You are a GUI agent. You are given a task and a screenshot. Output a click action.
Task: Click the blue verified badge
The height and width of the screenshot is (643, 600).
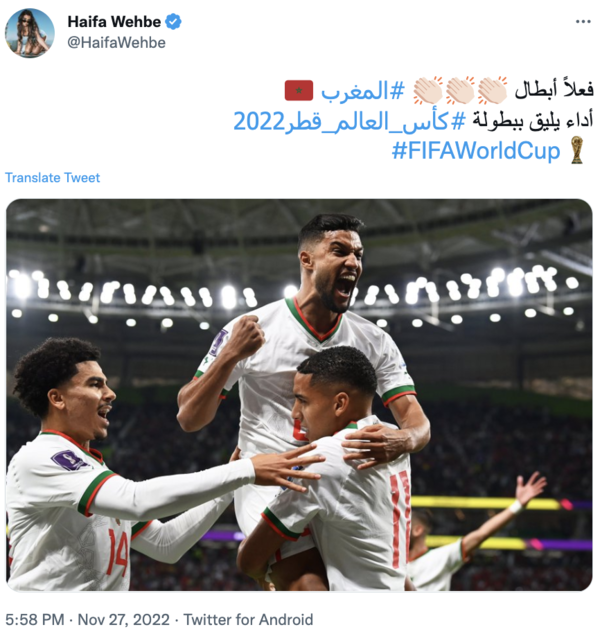click(173, 22)
